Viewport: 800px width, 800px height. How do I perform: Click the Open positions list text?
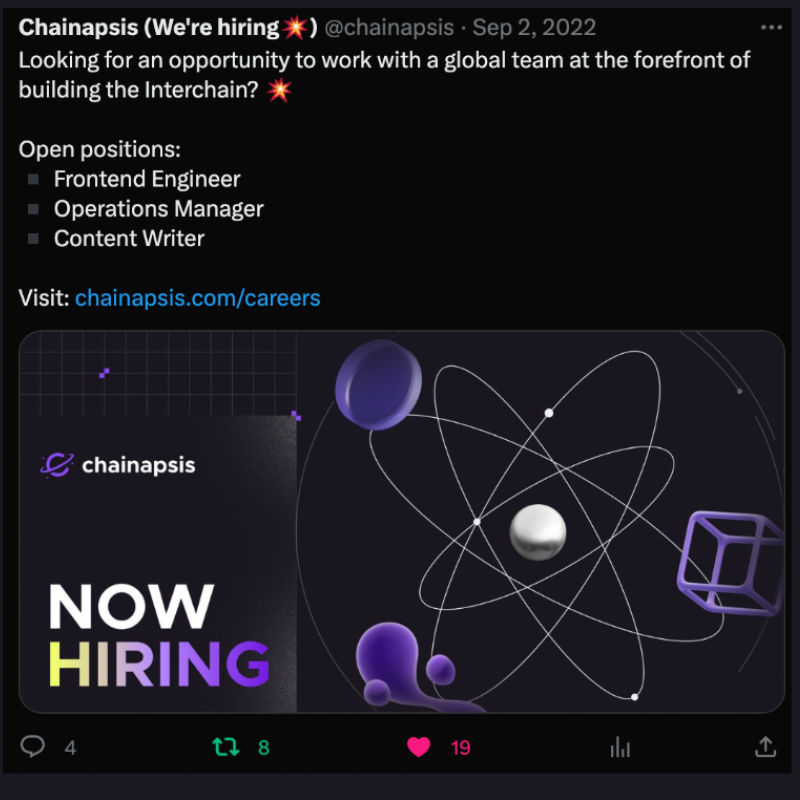[x=141, y=194]
